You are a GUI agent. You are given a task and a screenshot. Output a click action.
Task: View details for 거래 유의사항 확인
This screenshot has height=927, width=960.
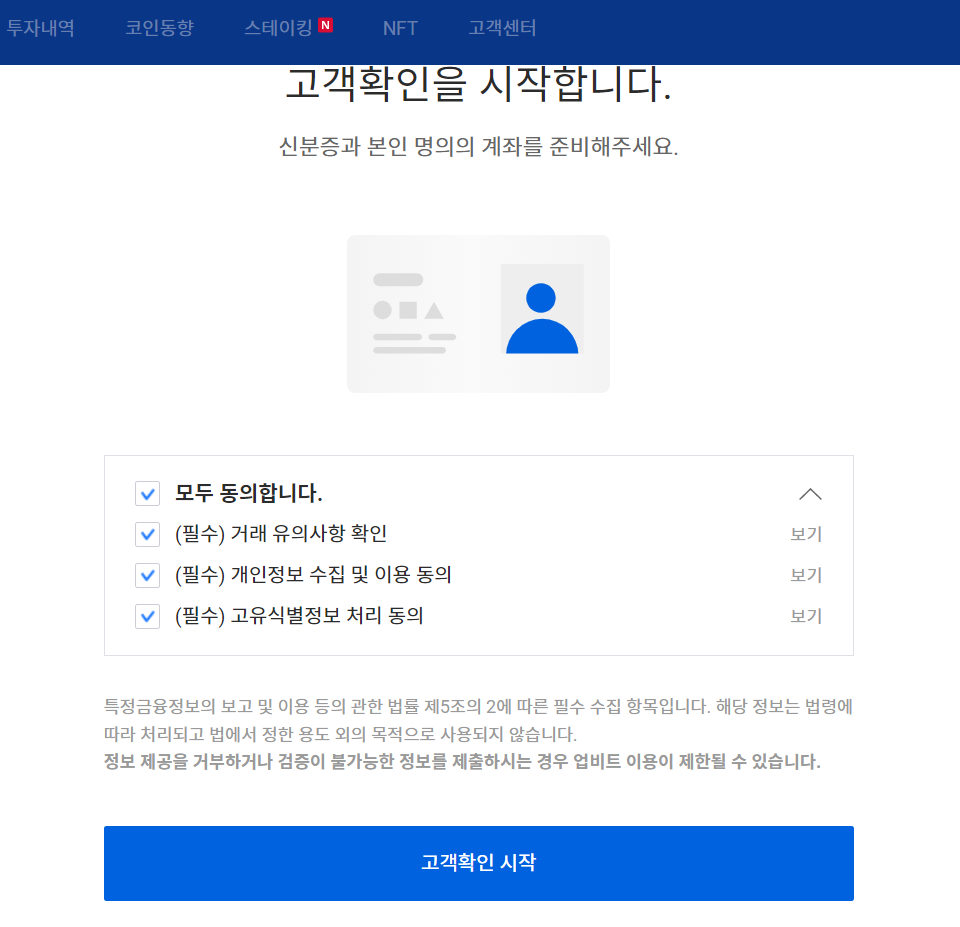tap(806, 535)
